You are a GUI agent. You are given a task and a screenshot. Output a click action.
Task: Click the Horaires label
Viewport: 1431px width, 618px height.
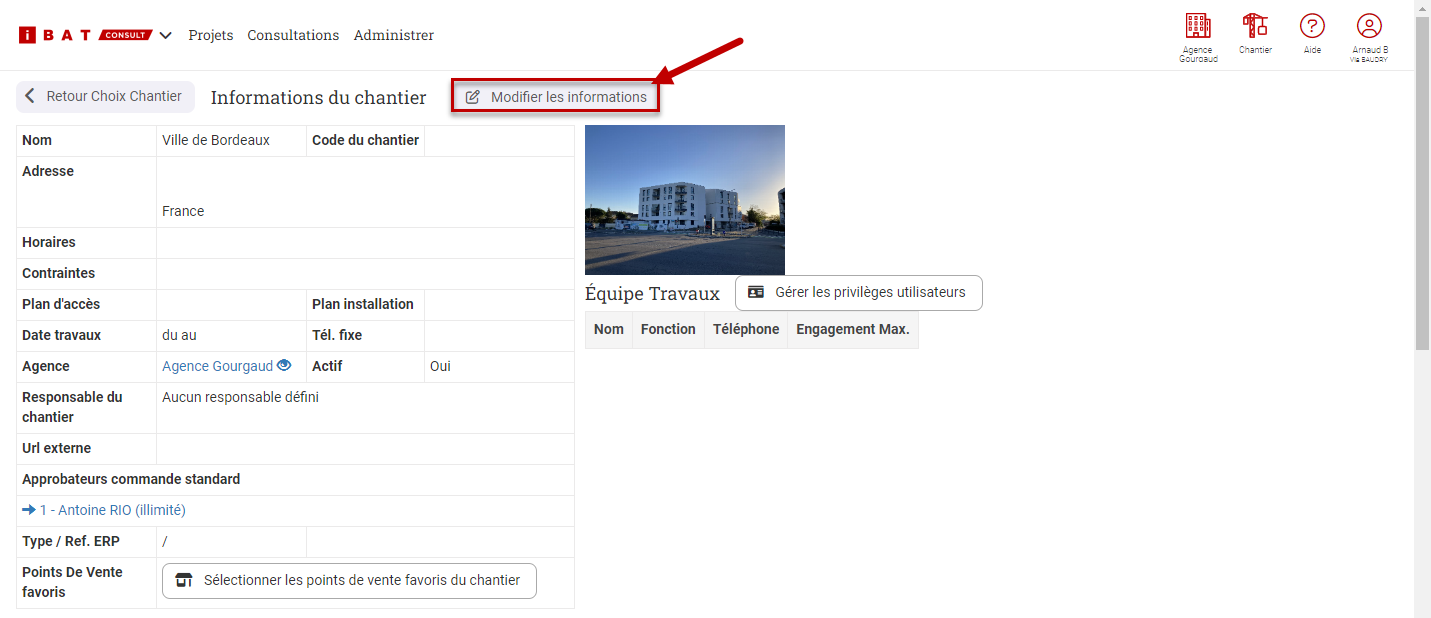click(49, 243)
